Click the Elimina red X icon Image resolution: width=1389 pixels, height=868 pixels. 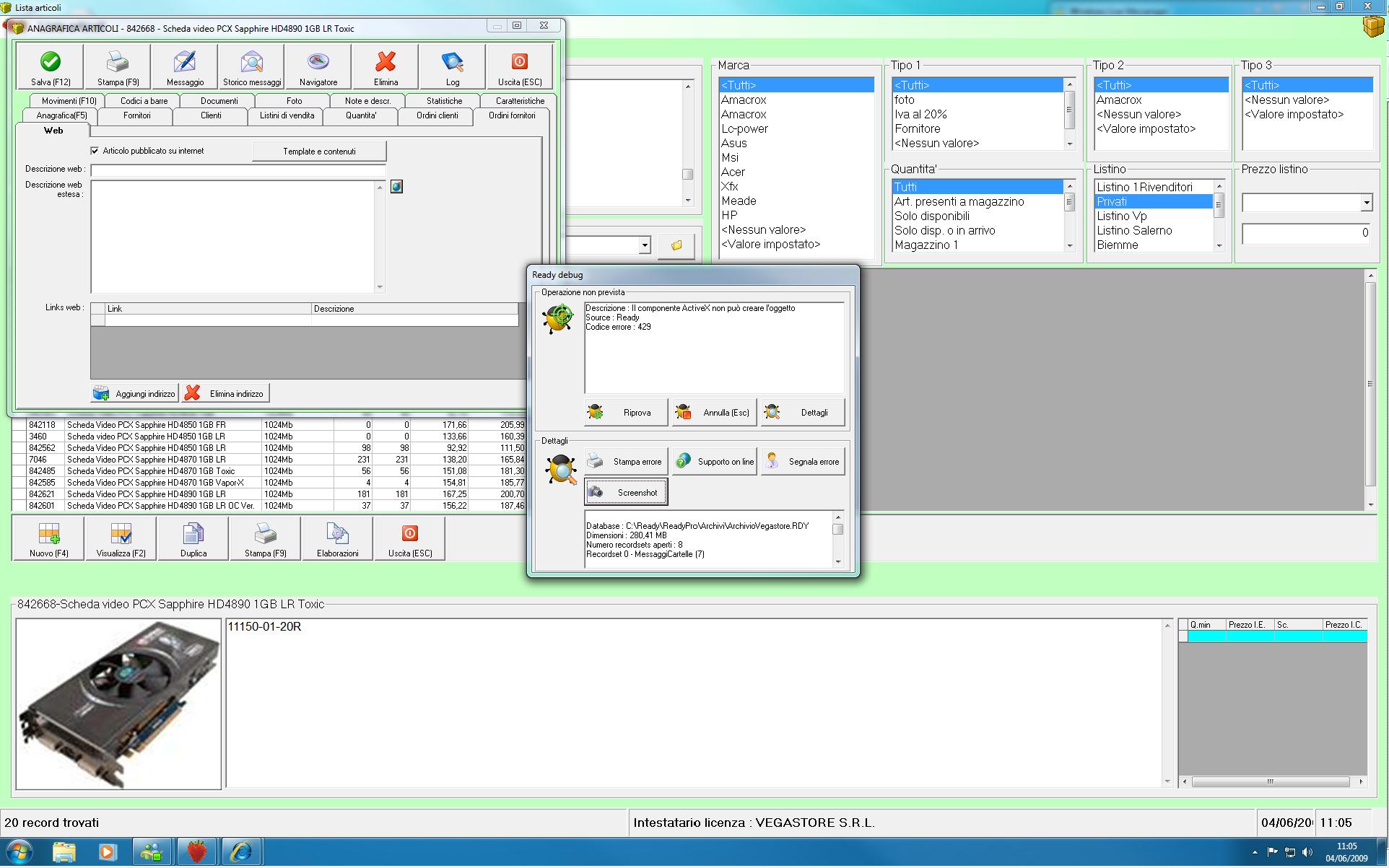tap(386, 63)
